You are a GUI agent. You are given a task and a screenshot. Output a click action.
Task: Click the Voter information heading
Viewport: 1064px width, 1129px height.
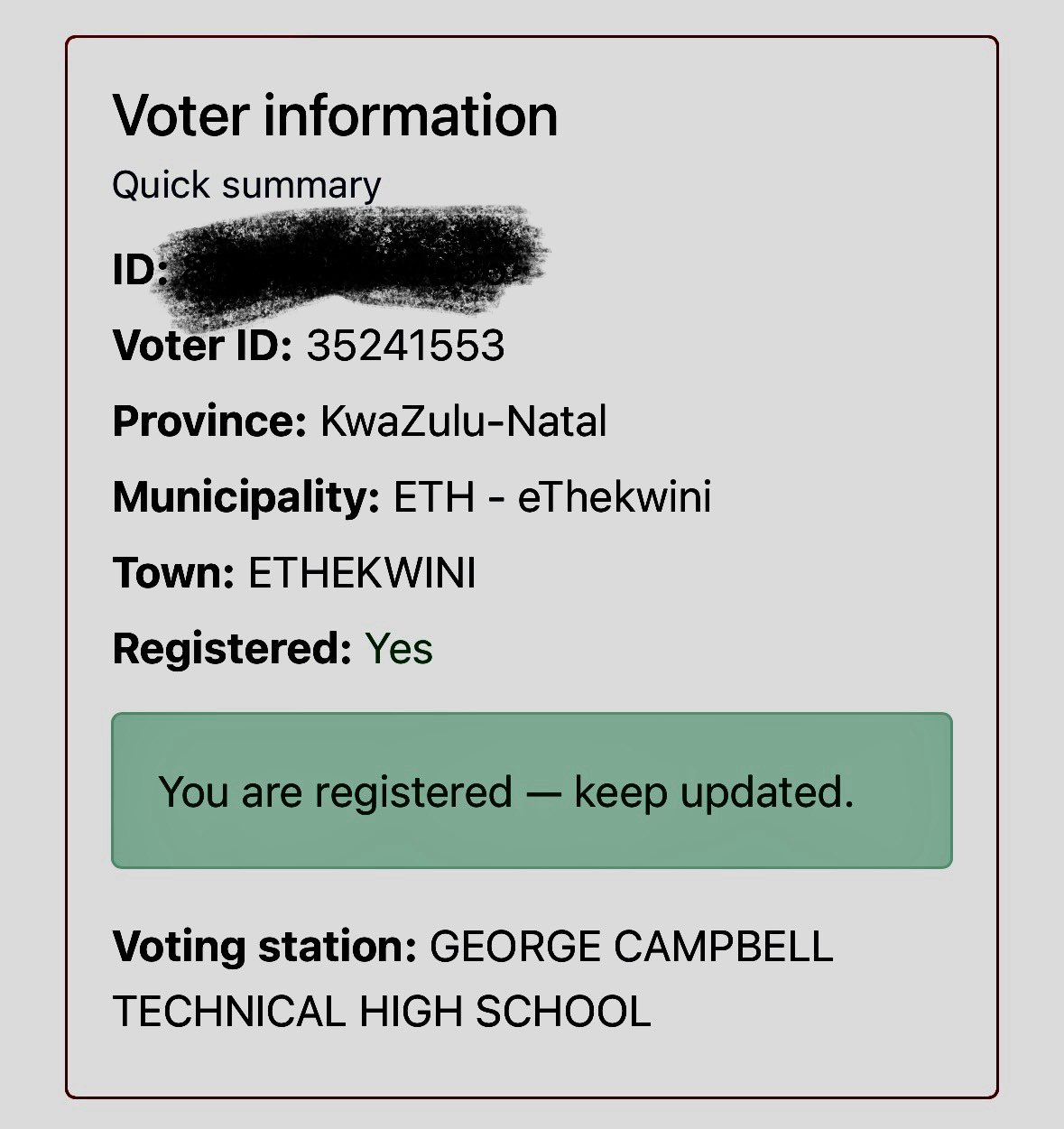[335, 116]
